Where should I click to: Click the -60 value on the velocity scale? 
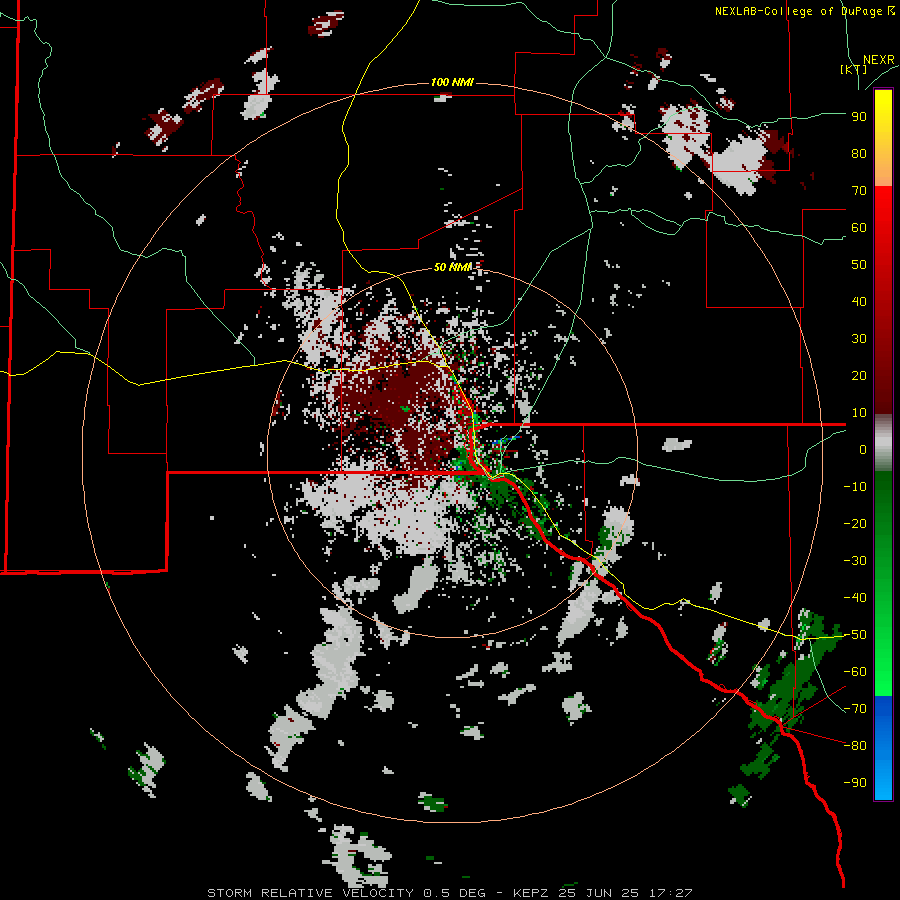point(855,672)
